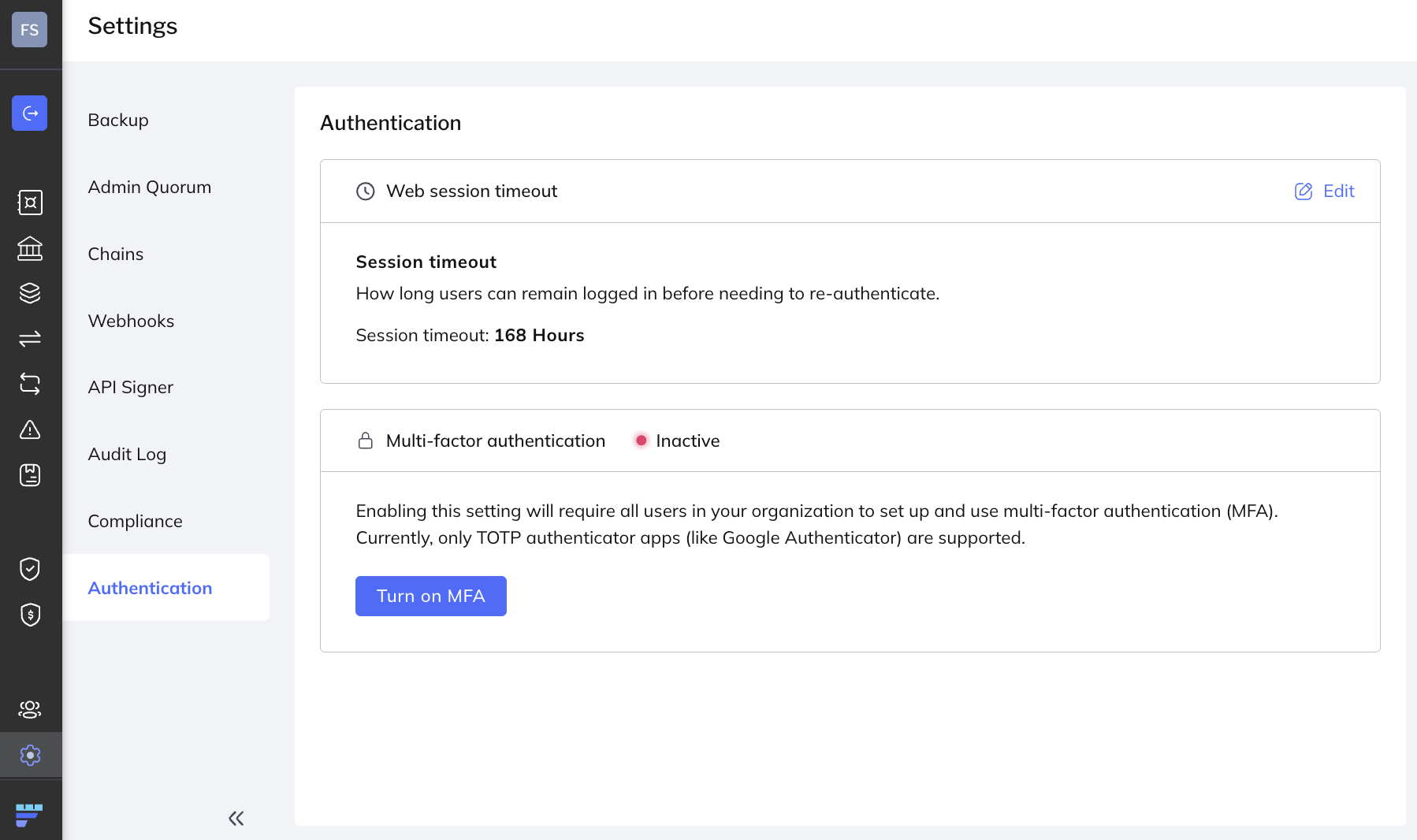This screenshot has height=840, width=1417.
Task: Collapse the settings menu with double chevron
Action: [x=236, y=819]
